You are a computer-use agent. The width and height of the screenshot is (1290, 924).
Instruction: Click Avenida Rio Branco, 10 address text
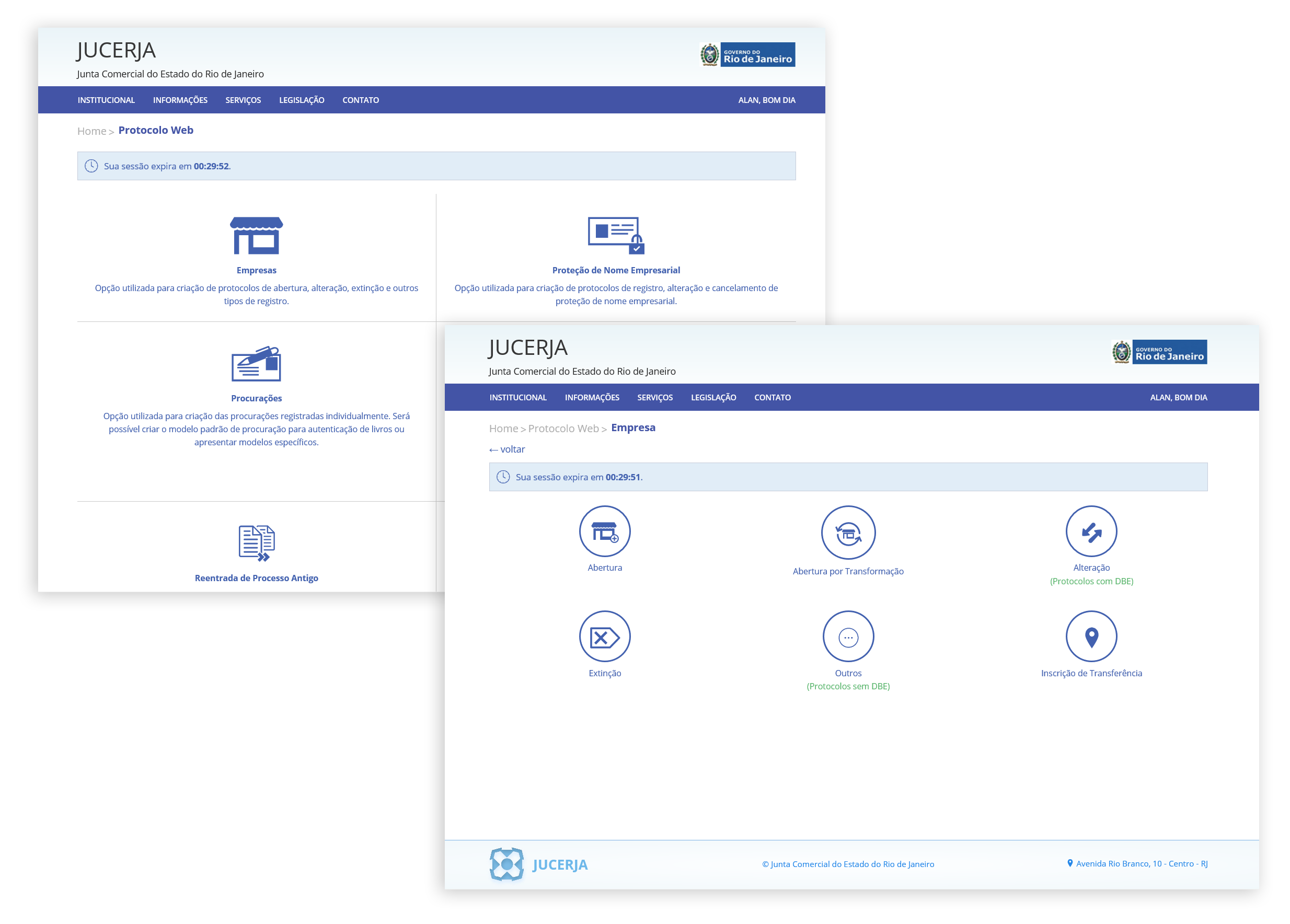1142,863
